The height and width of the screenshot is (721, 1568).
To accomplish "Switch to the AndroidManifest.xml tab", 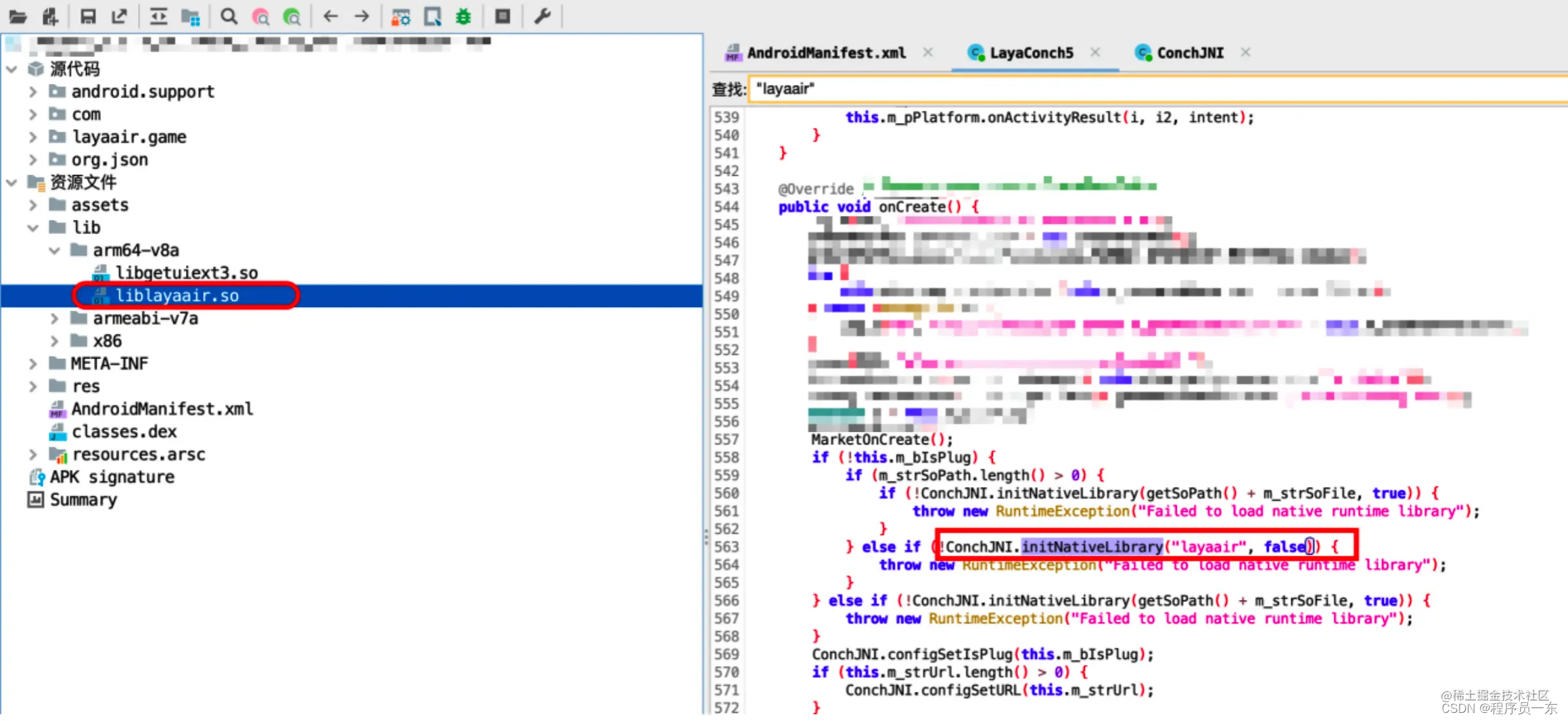I will (816, 53).
